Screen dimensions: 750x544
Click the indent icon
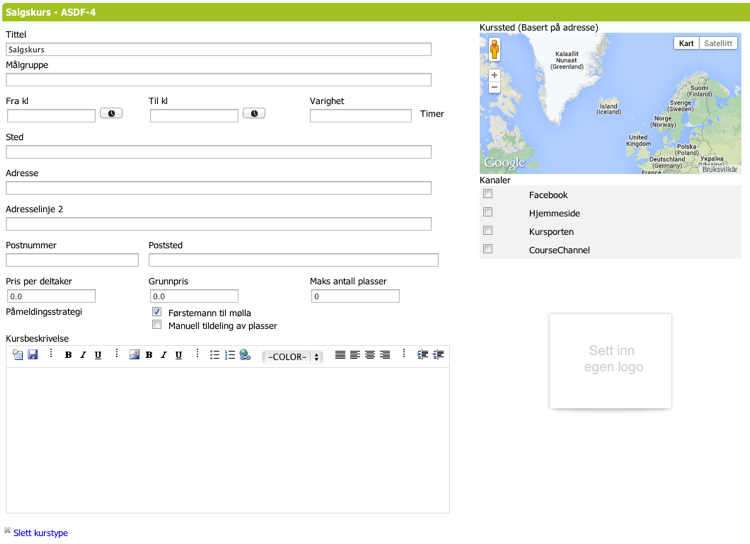pos(438,355)
